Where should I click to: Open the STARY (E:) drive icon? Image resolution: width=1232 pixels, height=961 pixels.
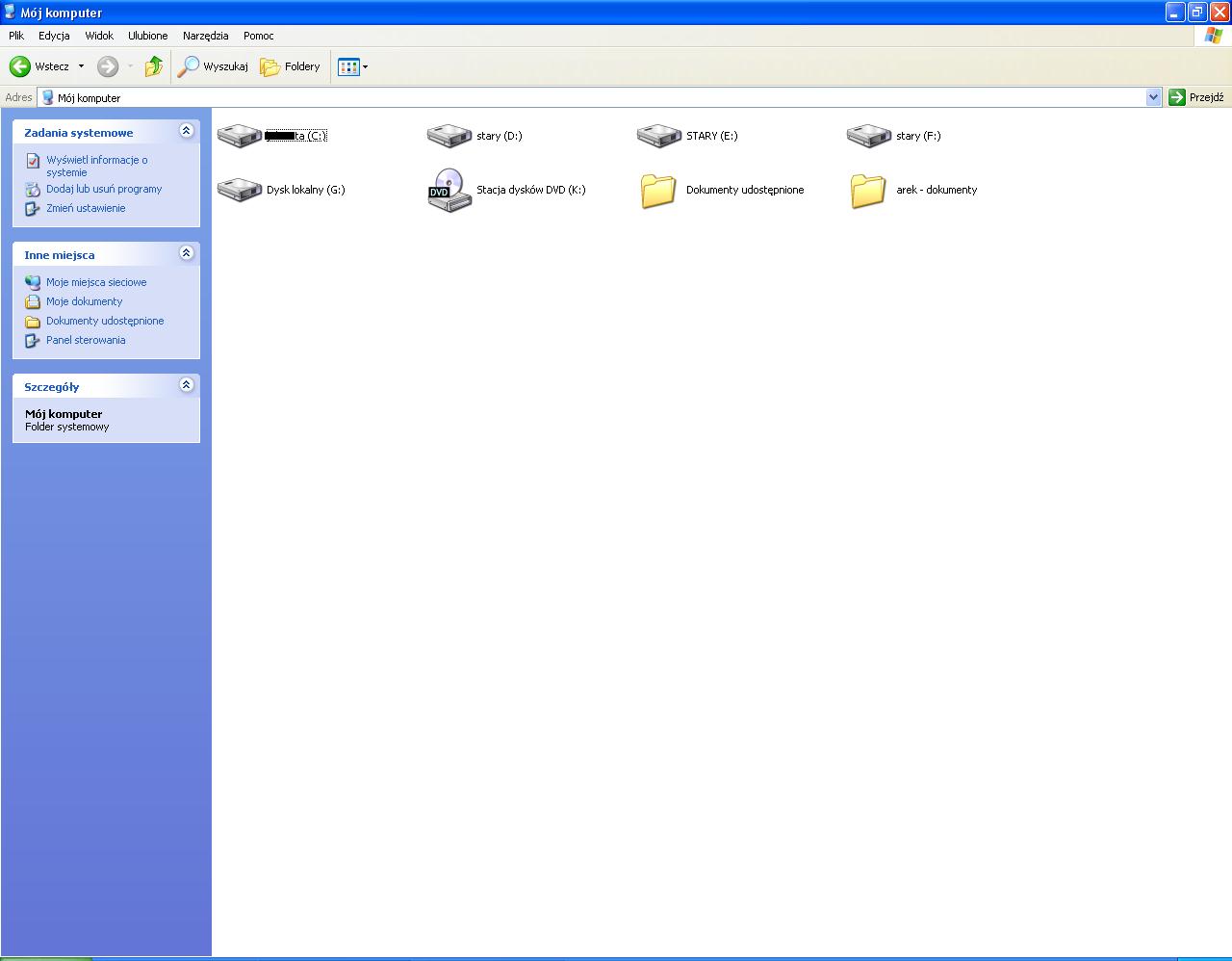[x=659, y=136]
